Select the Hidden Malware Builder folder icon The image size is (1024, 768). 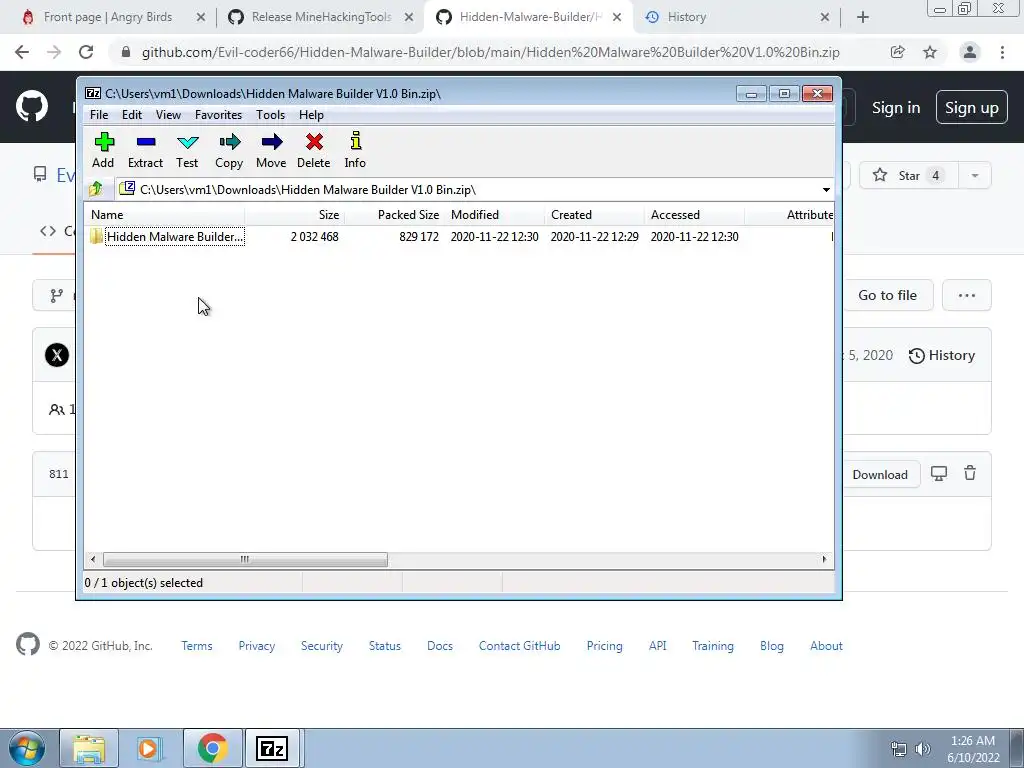[97, 236]
